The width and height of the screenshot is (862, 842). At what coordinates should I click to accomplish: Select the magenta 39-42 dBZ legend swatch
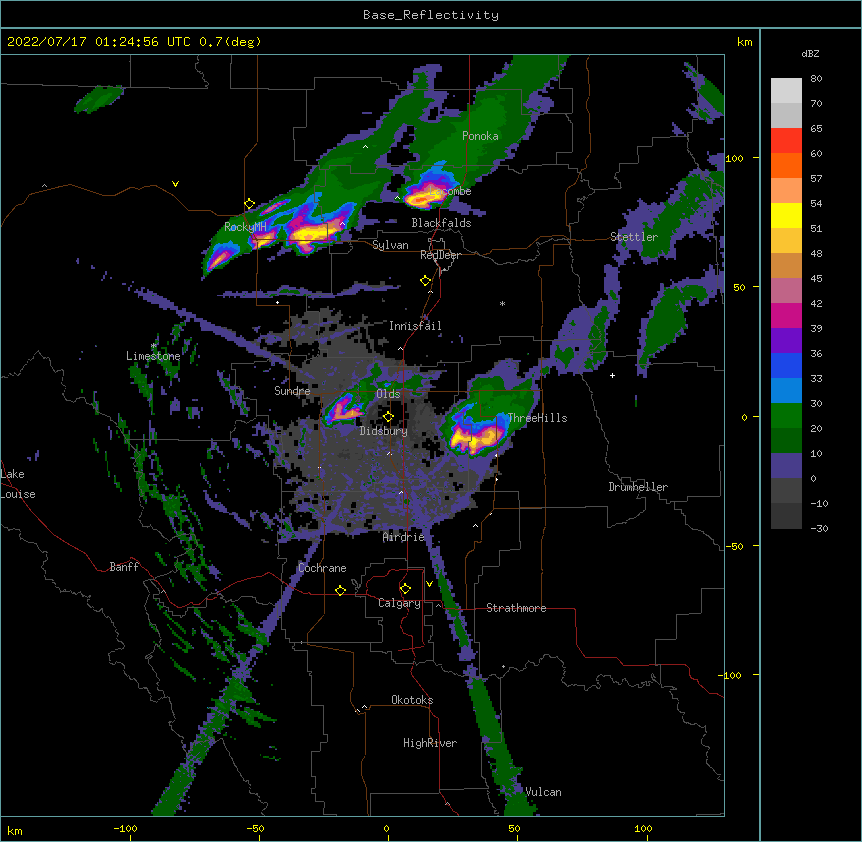(x=786, y=315)
